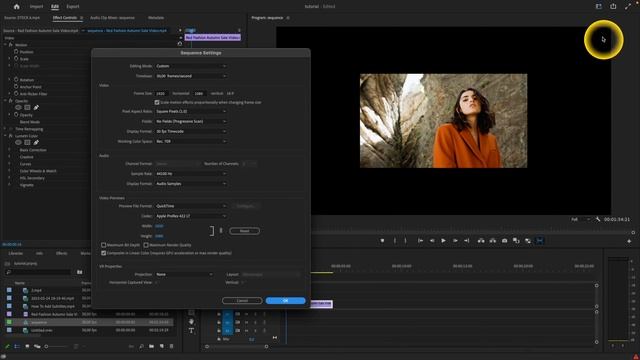Click the New Bin folder icon in Project panel
Image resolution: width=640 pixels, height=360 pixels.
[x=151, y=347]
